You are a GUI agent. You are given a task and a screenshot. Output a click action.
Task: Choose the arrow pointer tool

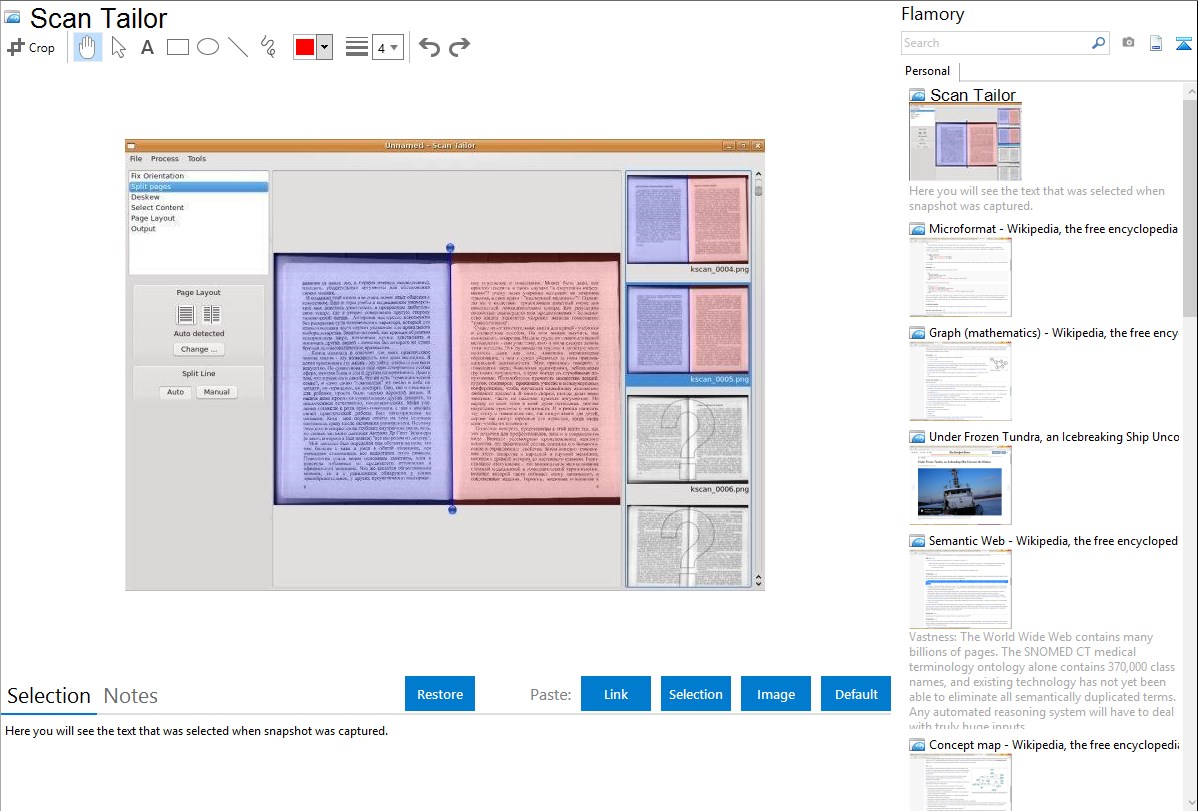tap(118, 47)
